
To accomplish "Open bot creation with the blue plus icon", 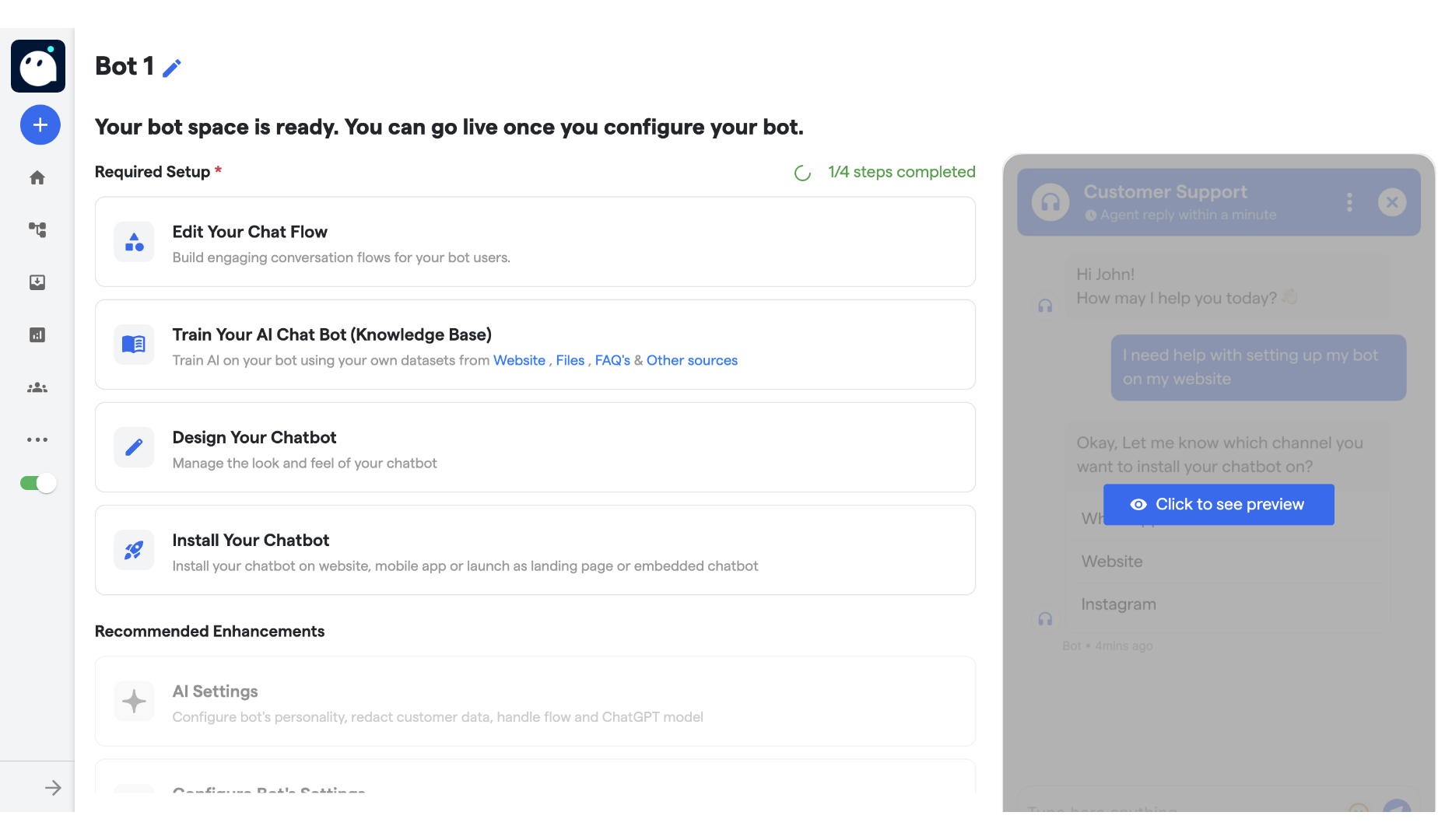I will 40,124.
